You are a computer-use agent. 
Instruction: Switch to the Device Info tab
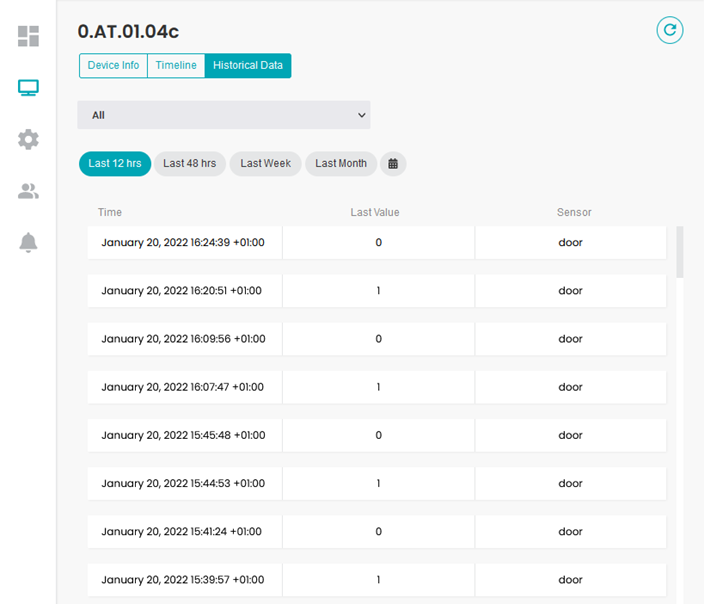(113, 66)
